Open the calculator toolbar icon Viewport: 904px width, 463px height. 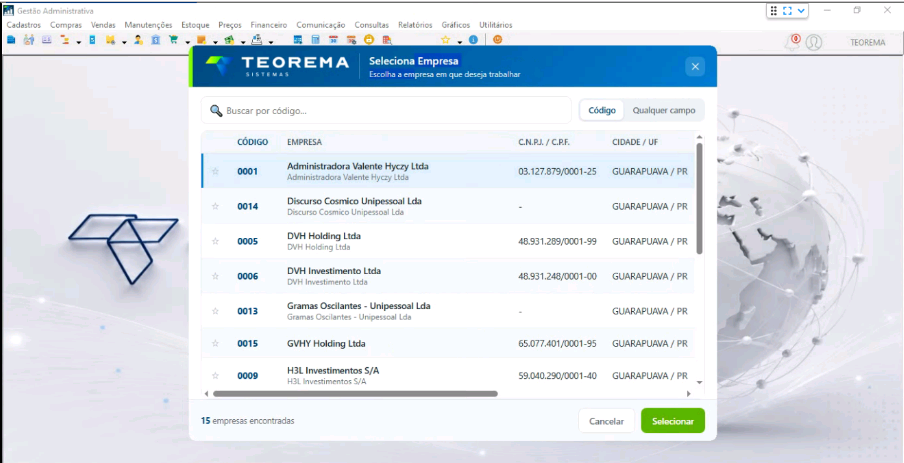[315, 40]
